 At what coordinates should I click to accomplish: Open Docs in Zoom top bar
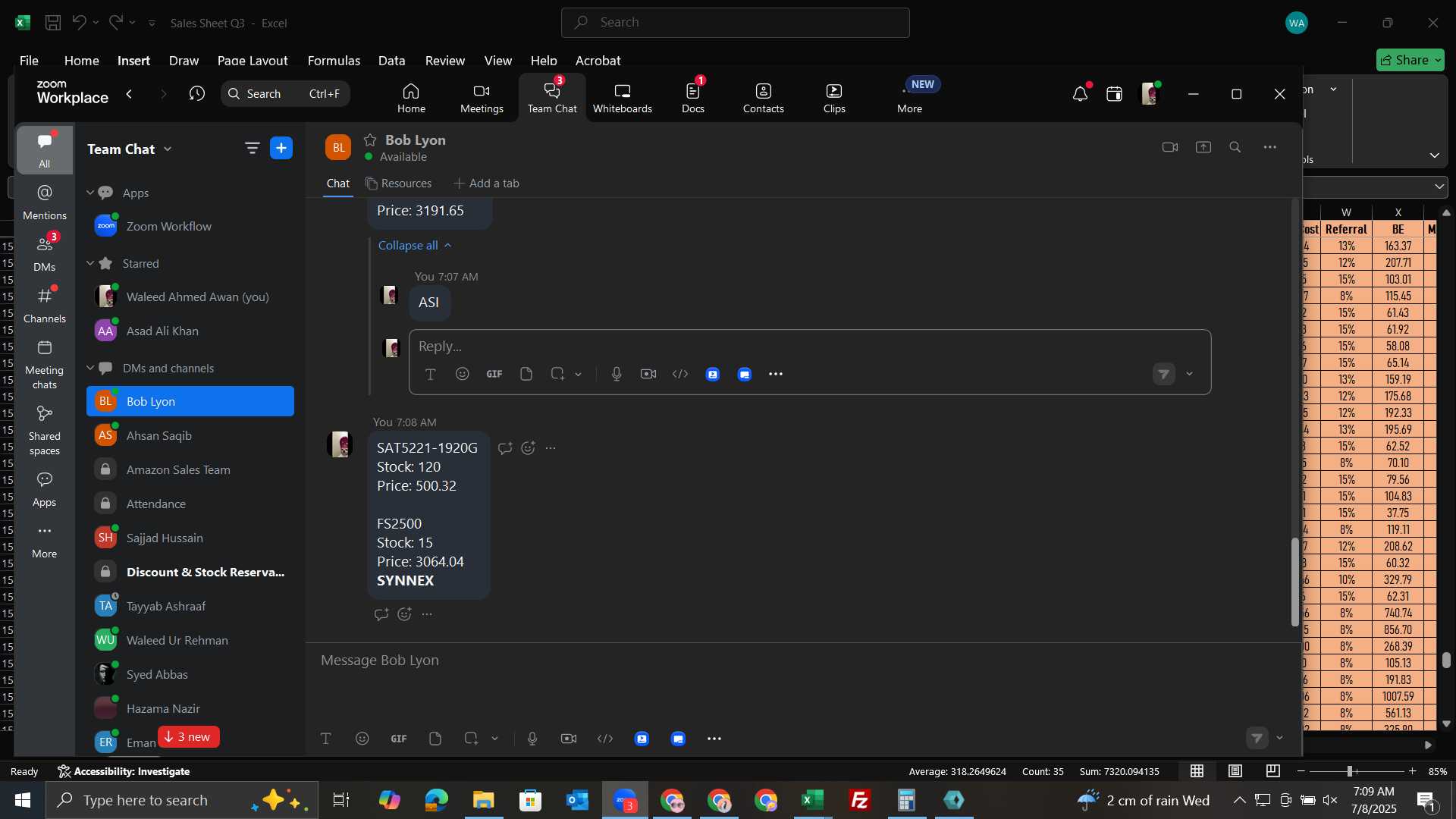[692, 99]
